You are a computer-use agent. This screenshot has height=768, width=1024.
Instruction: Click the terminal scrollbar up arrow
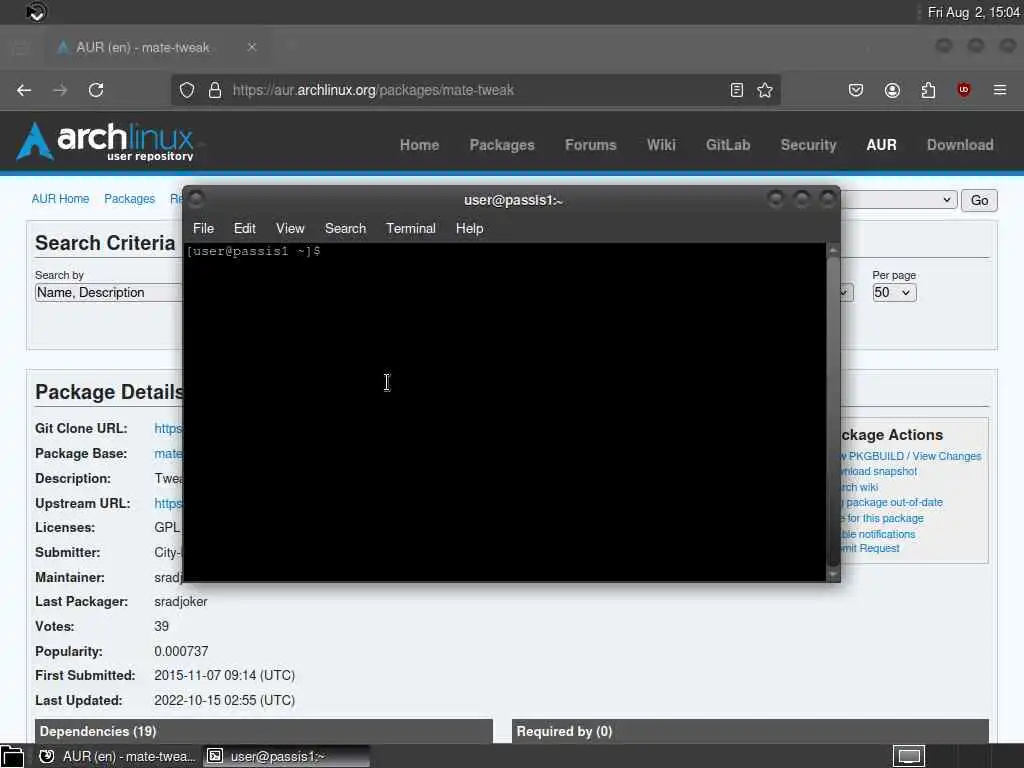point(833,250)
